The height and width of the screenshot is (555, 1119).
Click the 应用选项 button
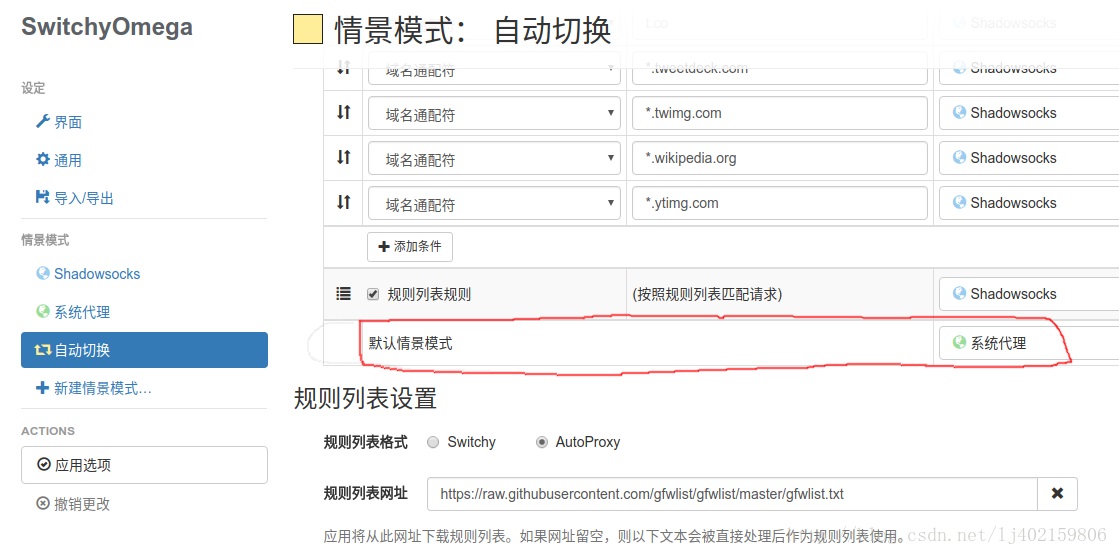[144, 465]
